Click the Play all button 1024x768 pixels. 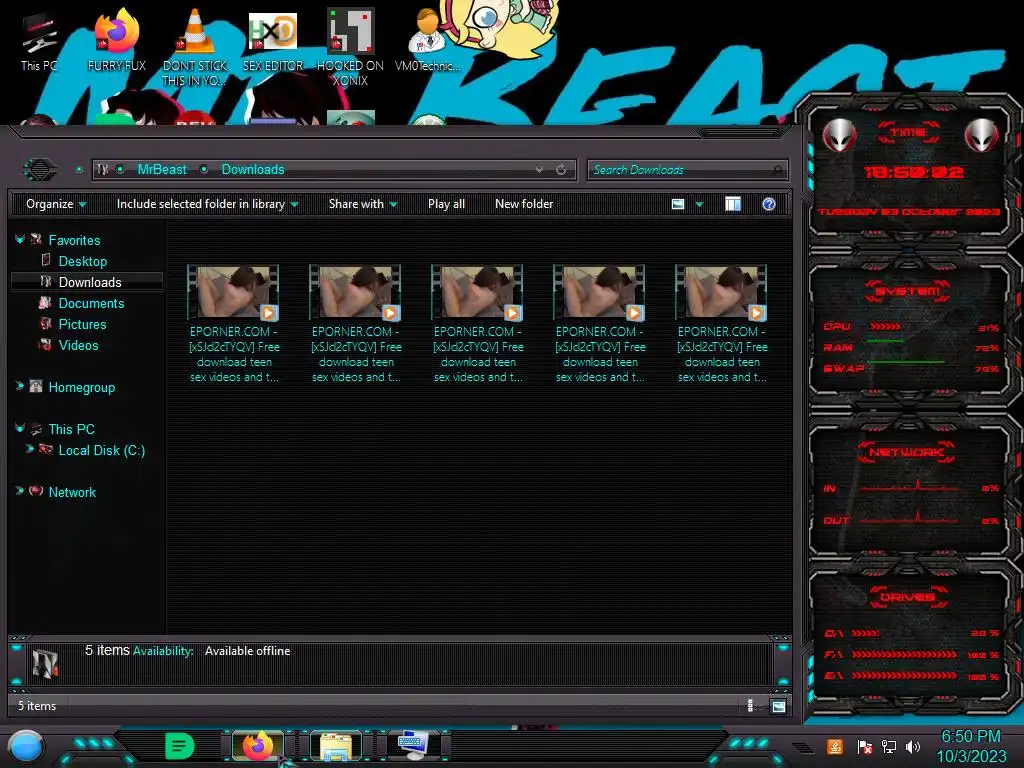click(446, 204)
